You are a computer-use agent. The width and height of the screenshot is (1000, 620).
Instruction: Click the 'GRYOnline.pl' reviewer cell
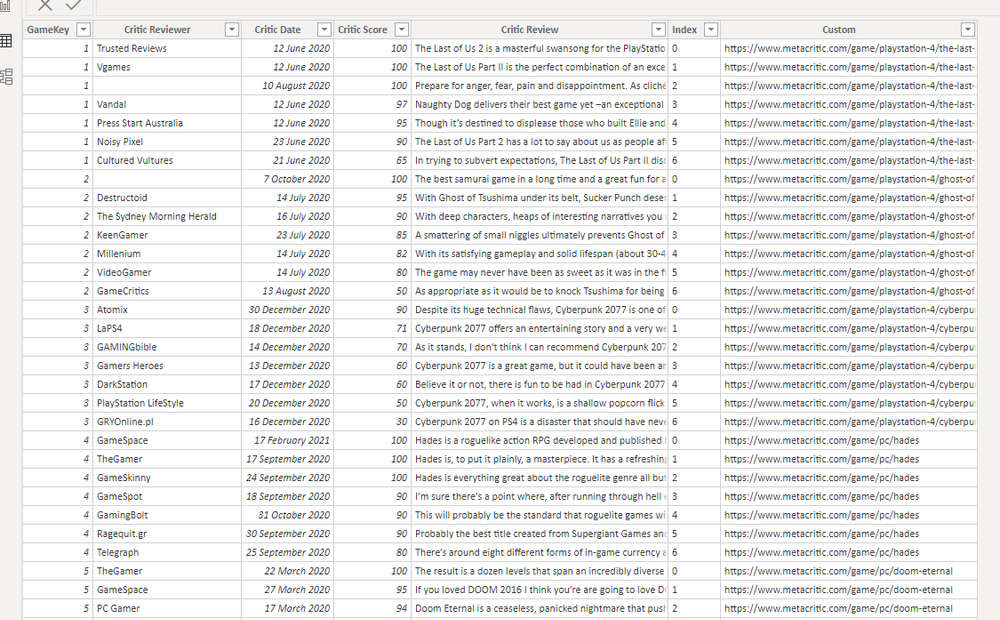[x=167, y=422]
